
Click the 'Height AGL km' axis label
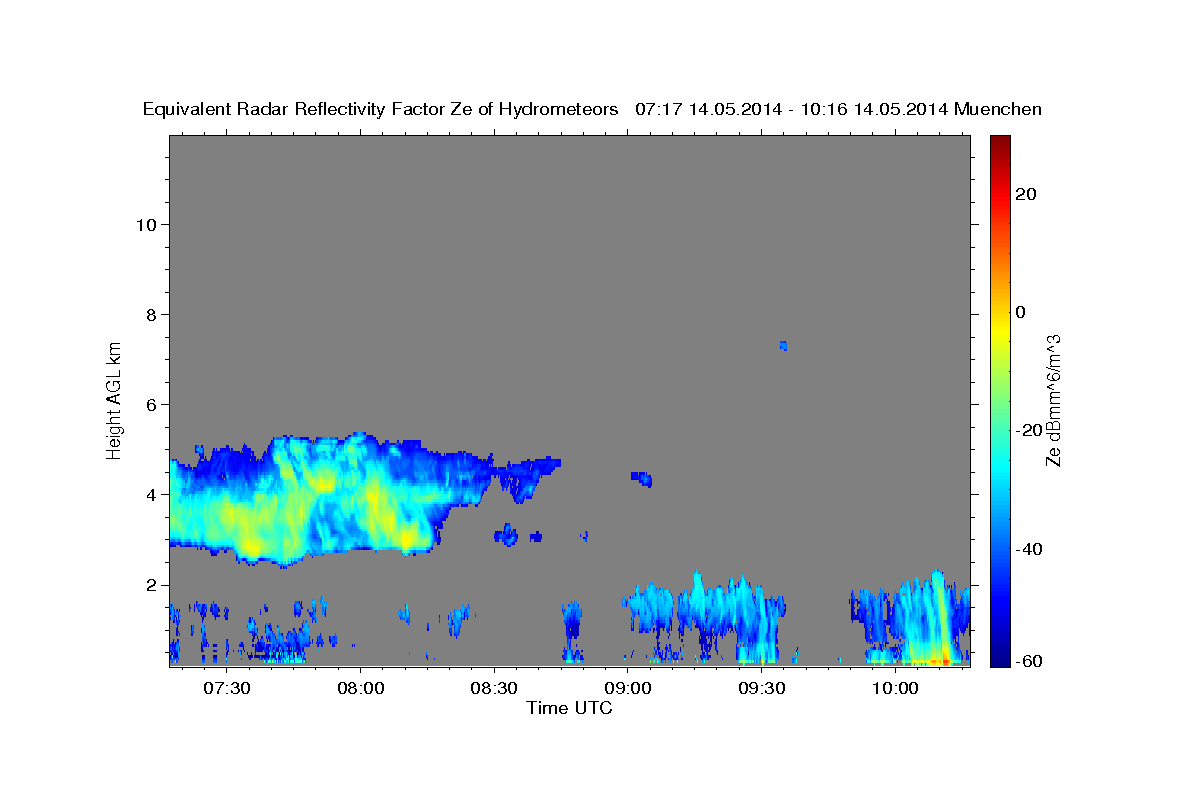[115, 399]
